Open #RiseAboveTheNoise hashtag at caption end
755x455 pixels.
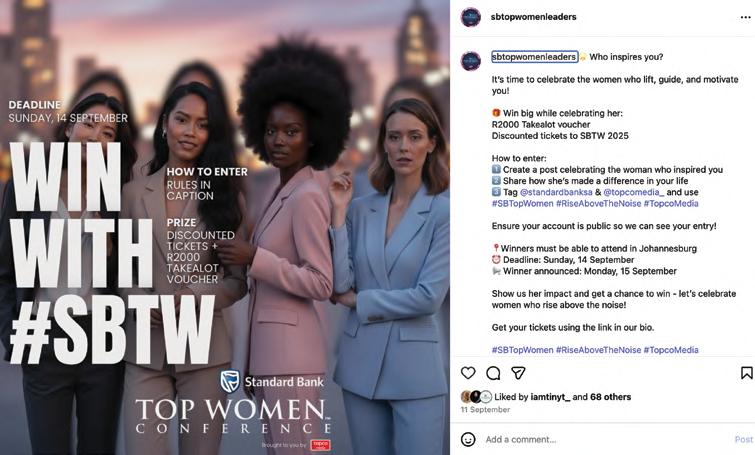click(x=599, y=350)
